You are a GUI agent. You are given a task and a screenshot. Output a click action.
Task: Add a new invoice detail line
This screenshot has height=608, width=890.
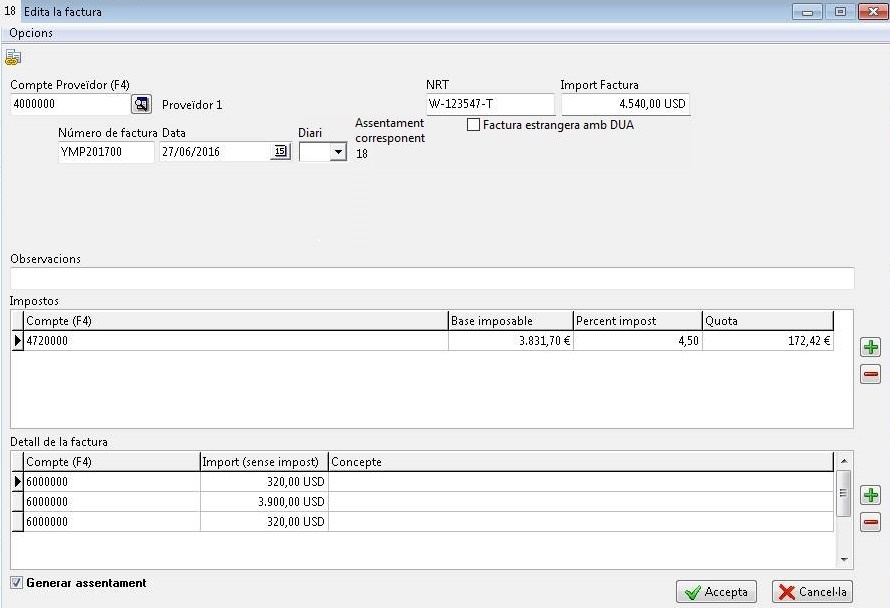[871, 495]
